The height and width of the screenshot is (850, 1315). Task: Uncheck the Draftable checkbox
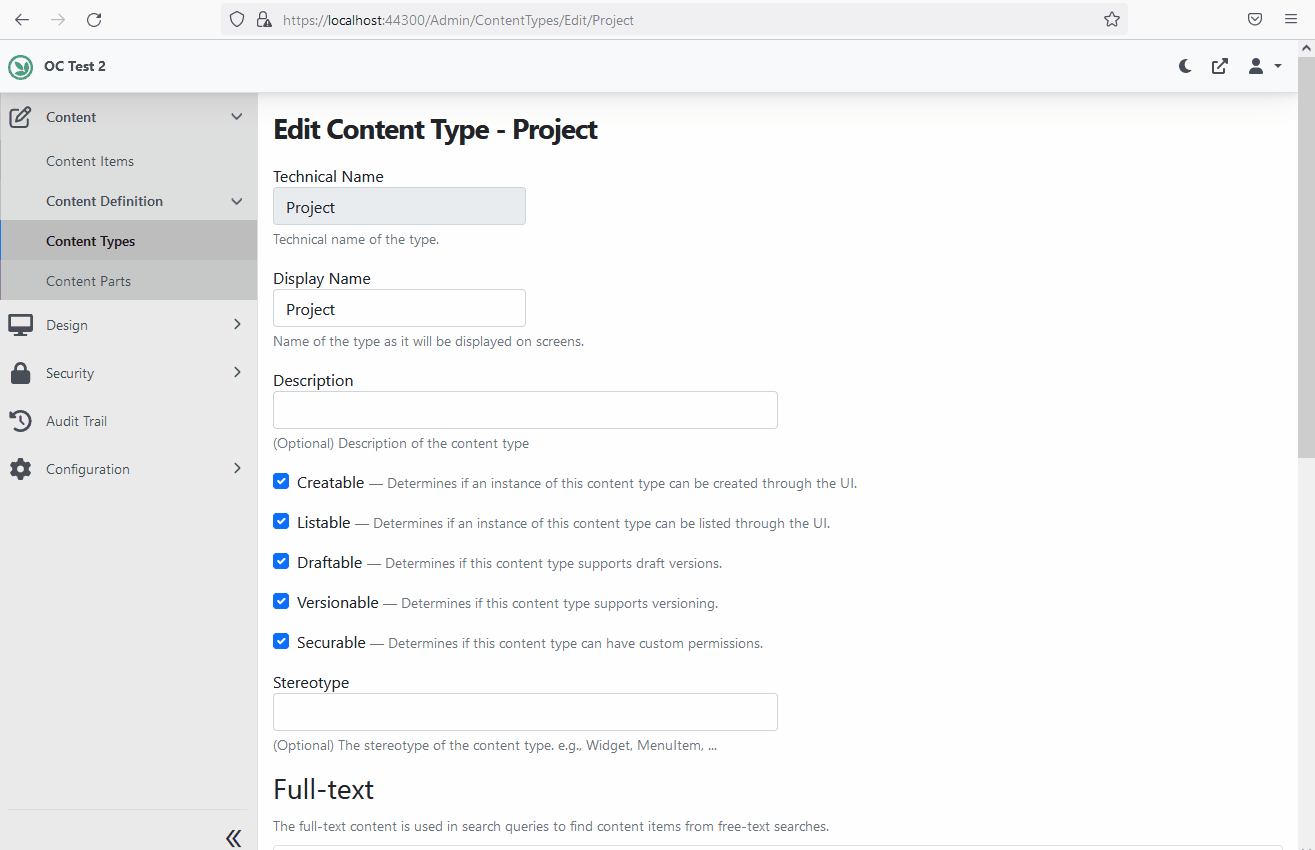click(281, 561)
